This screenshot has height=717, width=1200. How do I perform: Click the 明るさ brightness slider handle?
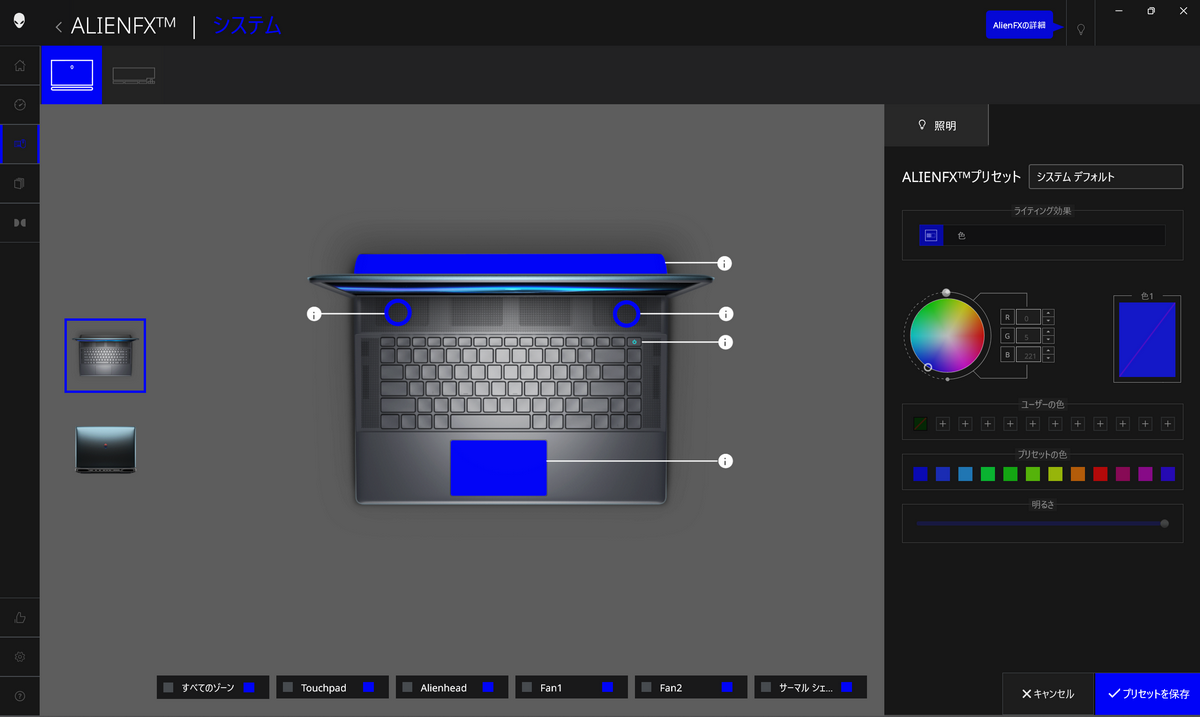[x=1164, y=523]
